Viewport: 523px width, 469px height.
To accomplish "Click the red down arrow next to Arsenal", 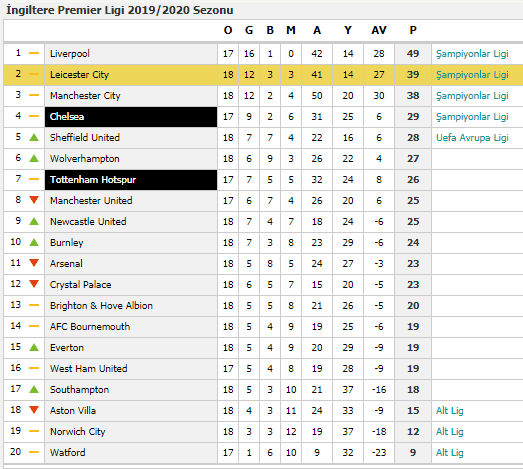I will coord(34,263).
